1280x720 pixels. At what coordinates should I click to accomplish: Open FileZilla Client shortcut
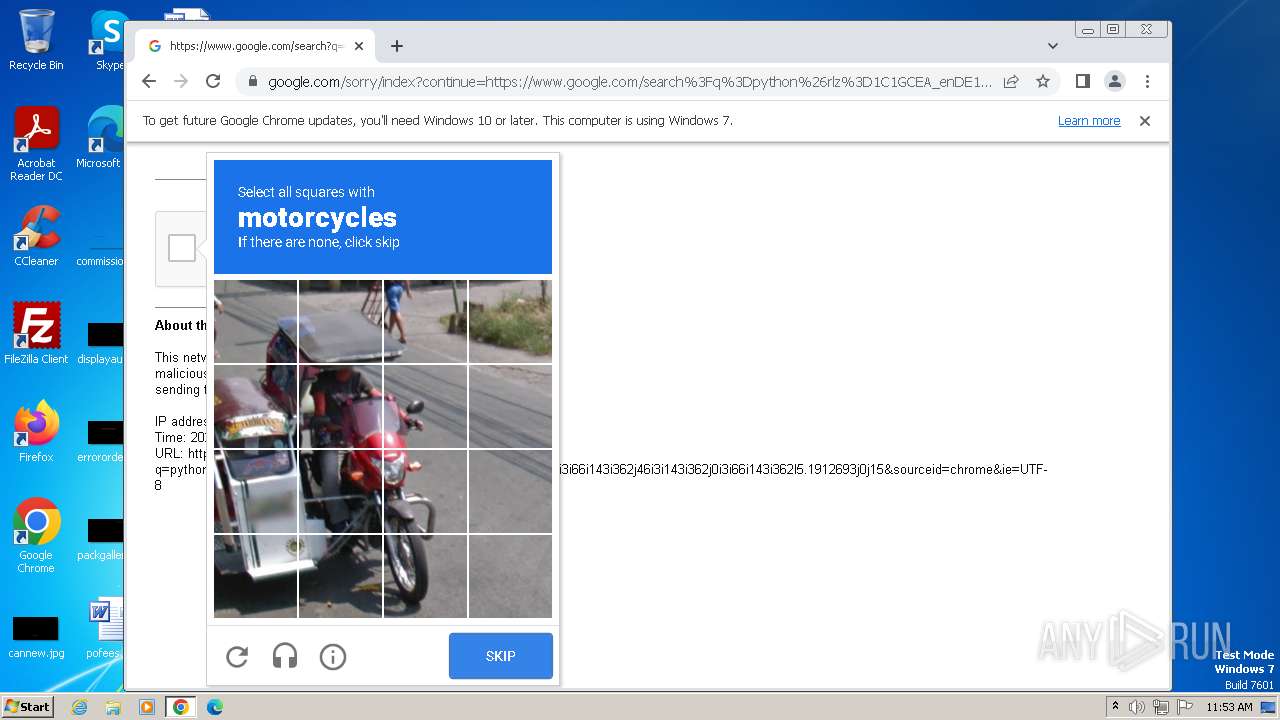coord(36,333)
